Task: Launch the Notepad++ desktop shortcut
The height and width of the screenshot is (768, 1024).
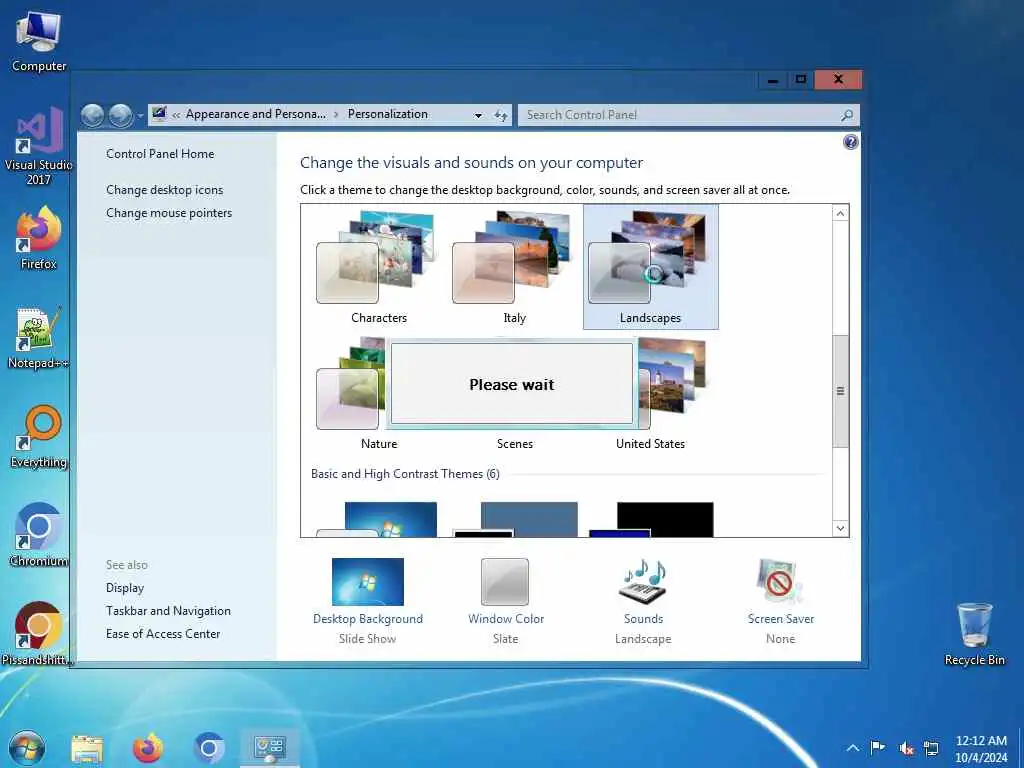Action: point(39,338)
